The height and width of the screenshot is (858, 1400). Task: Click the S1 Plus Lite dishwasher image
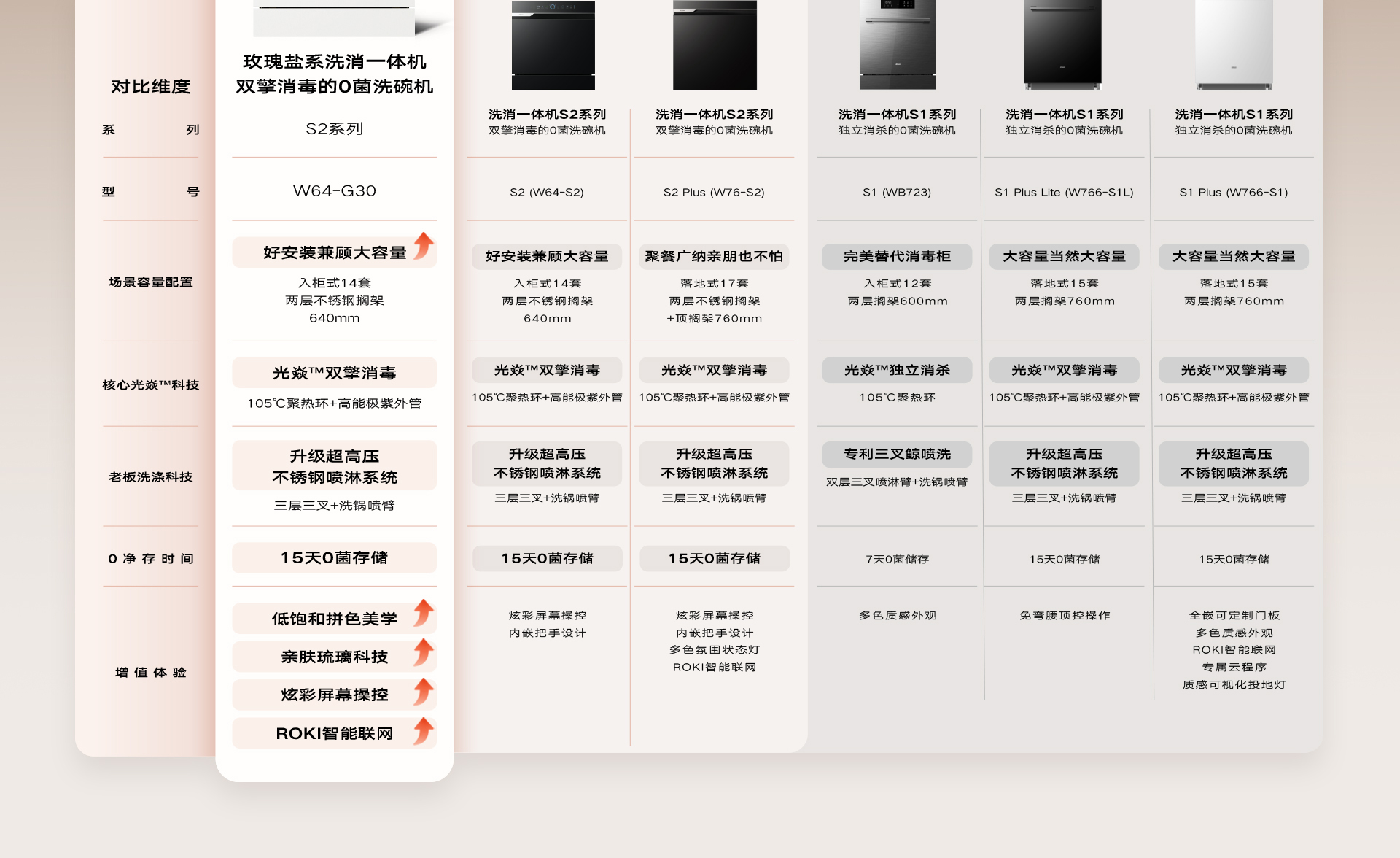click(1062, 45)
